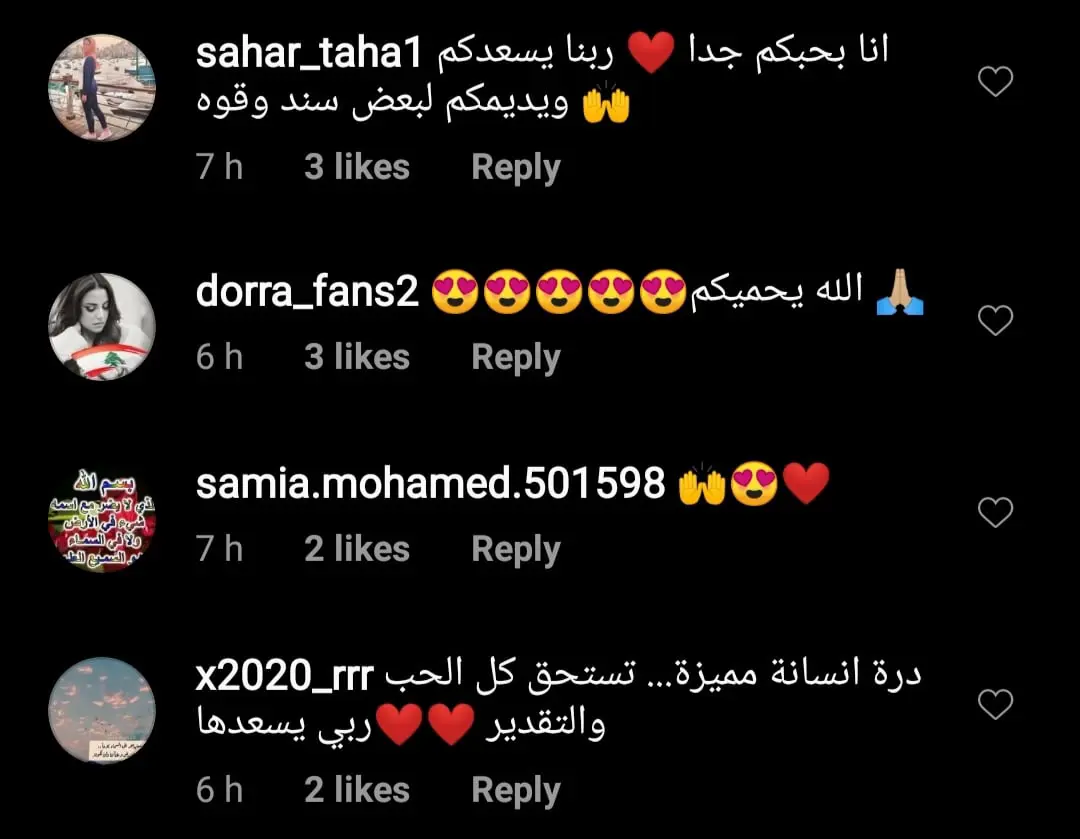View 3 likes on sahar_taha1's comment

pyautogui.click(x=357, y=167)
